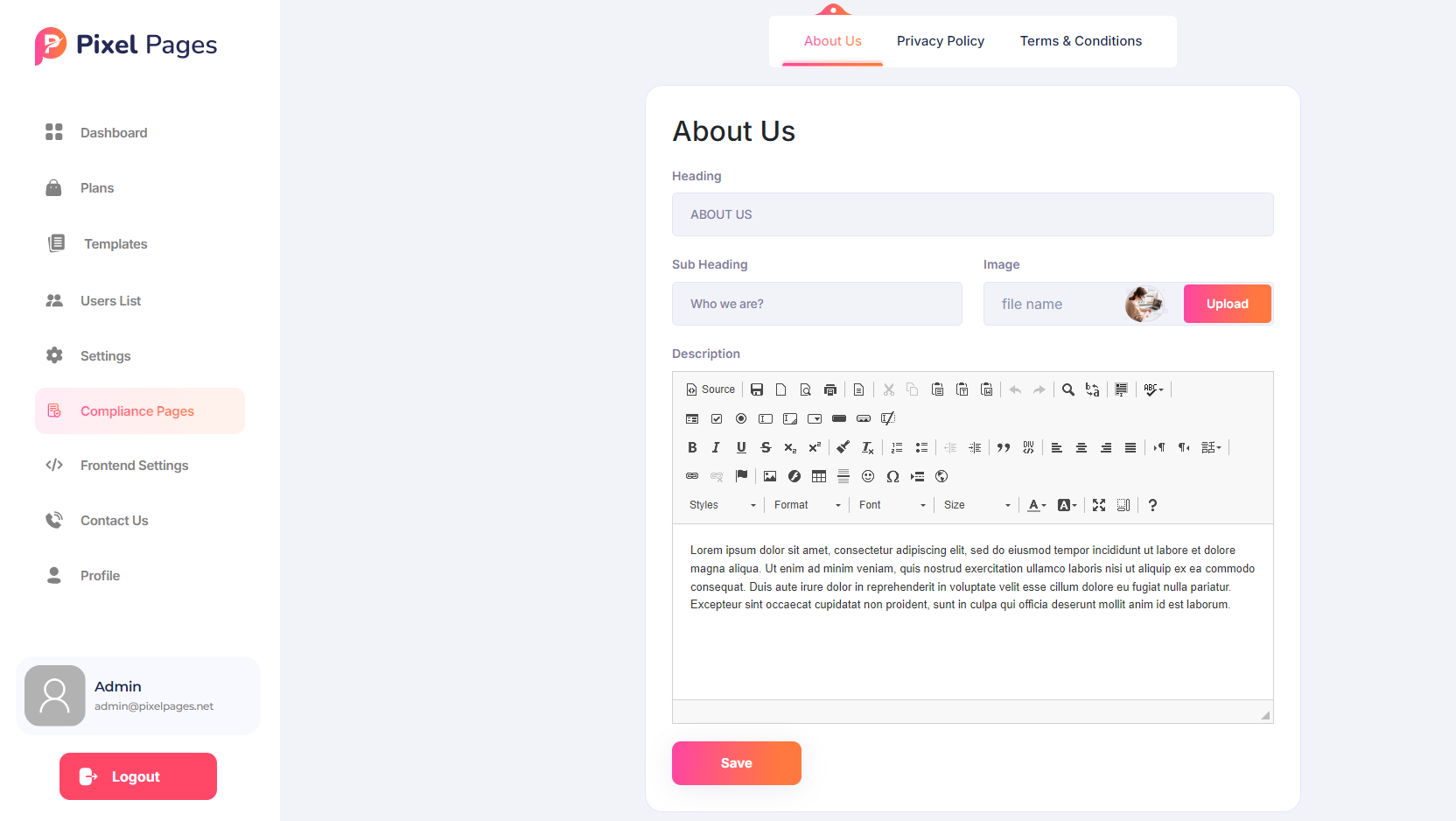Insert an IFrame with the globe icon
The image size is (1456, 821).
941,476
